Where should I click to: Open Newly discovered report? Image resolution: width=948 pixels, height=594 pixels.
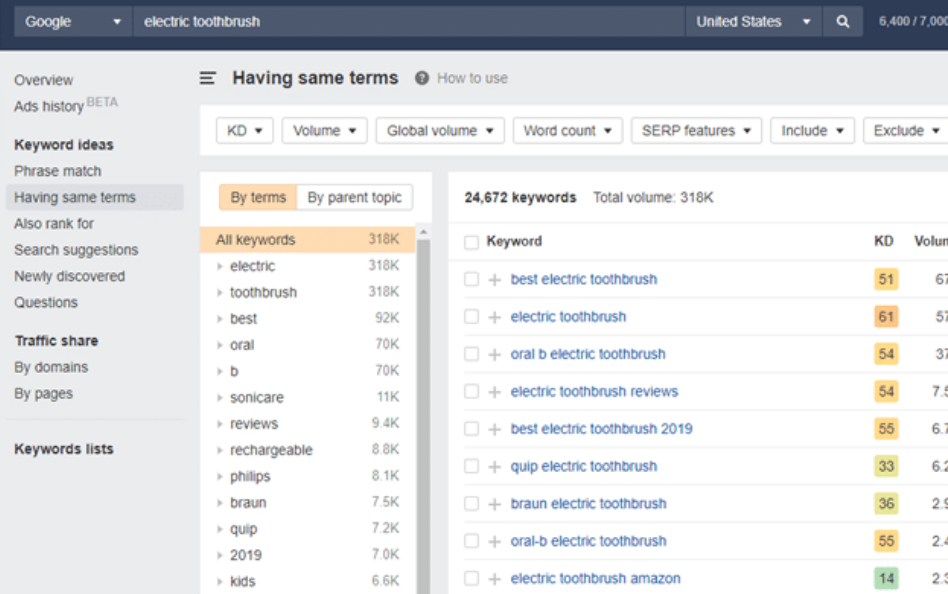[x=70, y=276]
